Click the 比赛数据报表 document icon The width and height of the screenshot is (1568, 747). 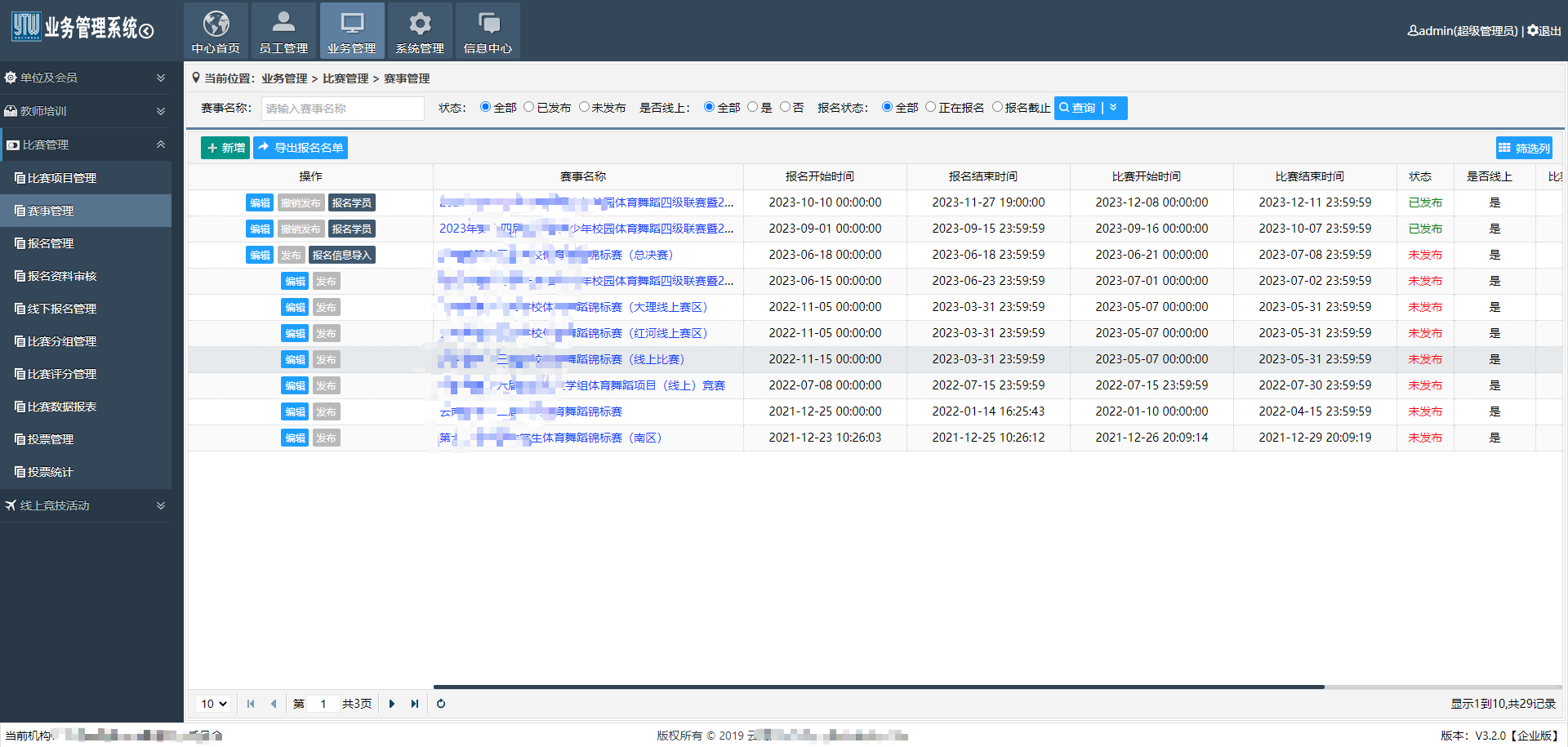pyautogui.click(x=20, y=407)
